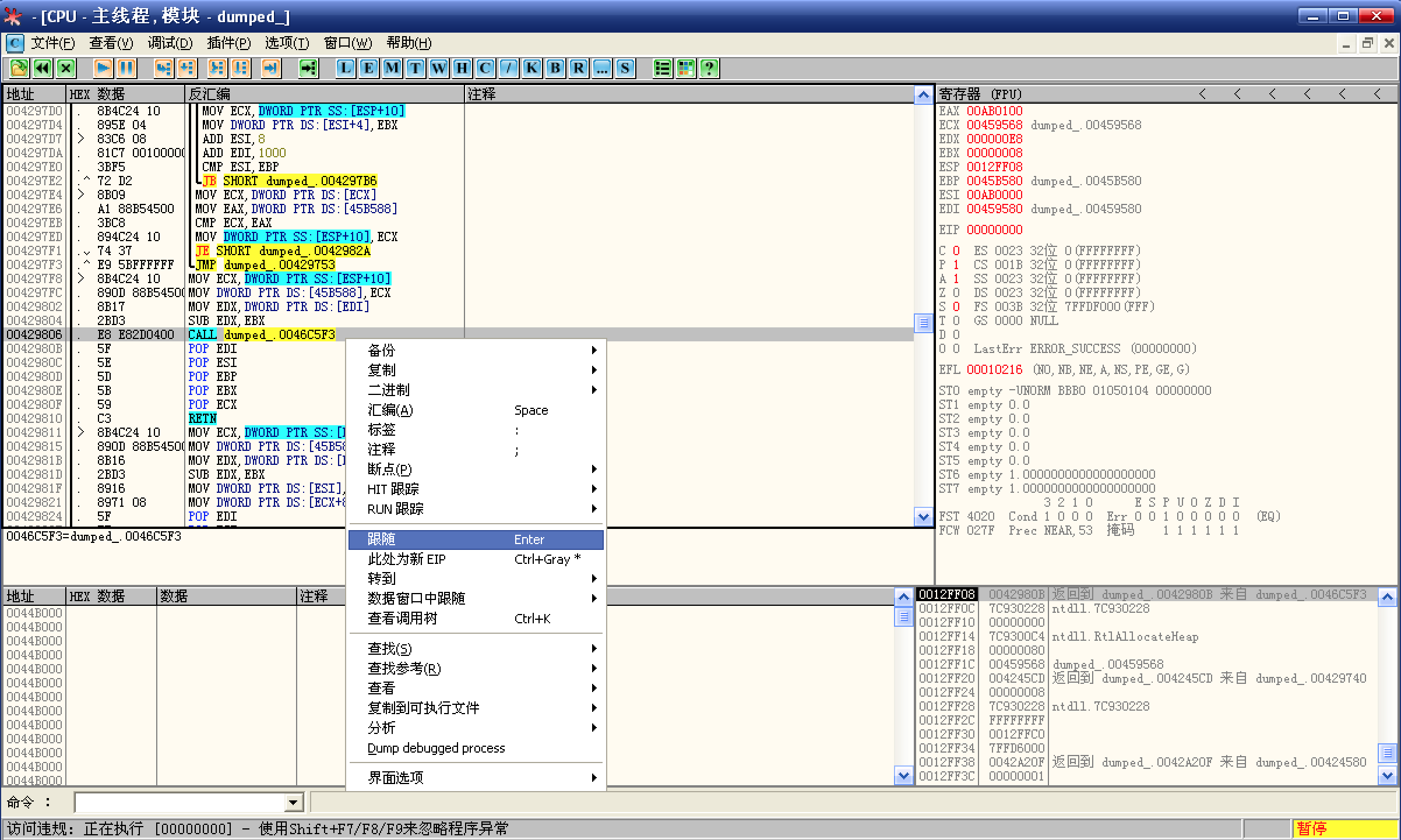
Task: Open the 插件(P) menu
Action: [x=228, y=43]
